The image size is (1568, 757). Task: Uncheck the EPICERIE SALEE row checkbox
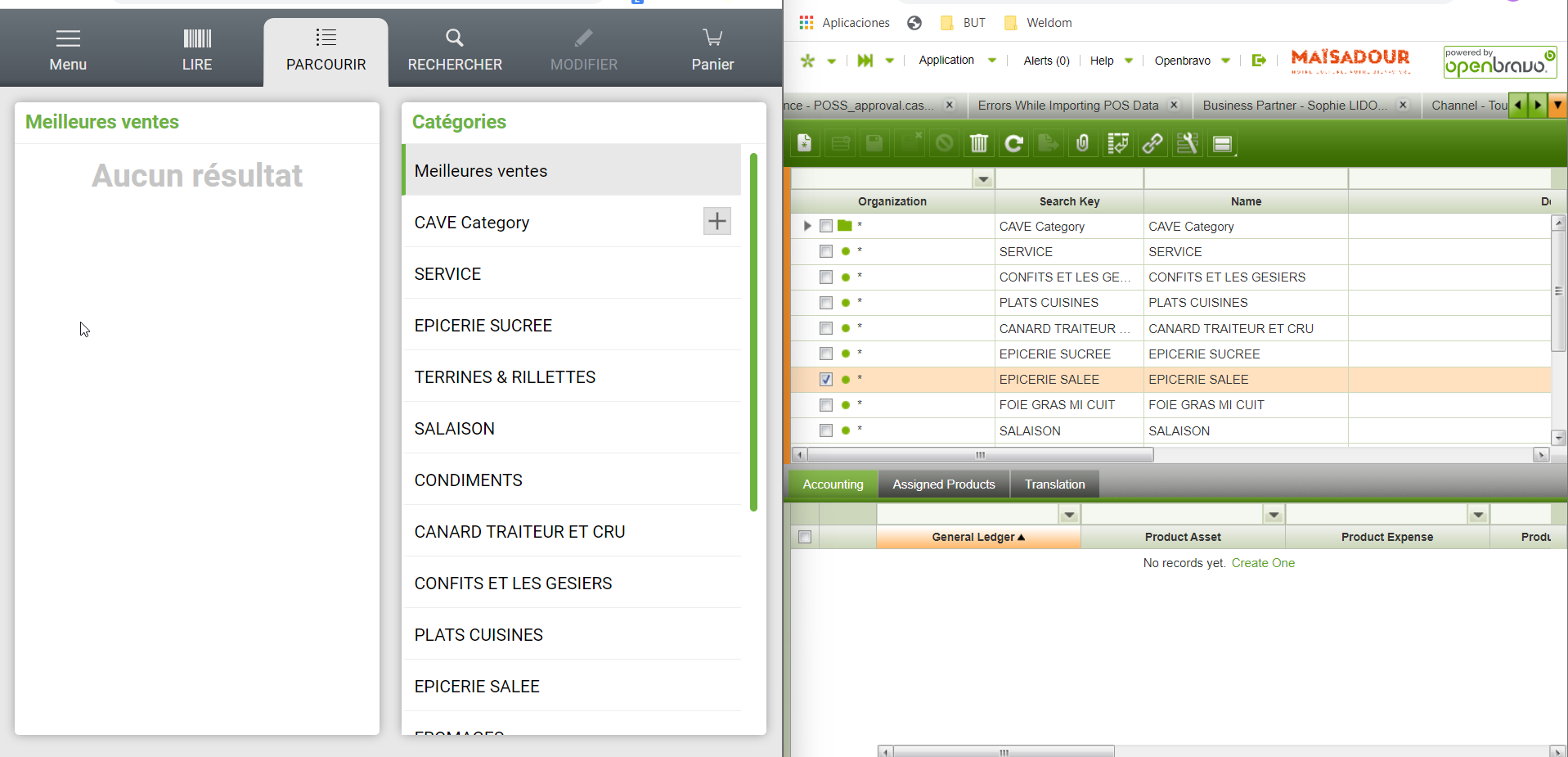click(x=826, y=380)
